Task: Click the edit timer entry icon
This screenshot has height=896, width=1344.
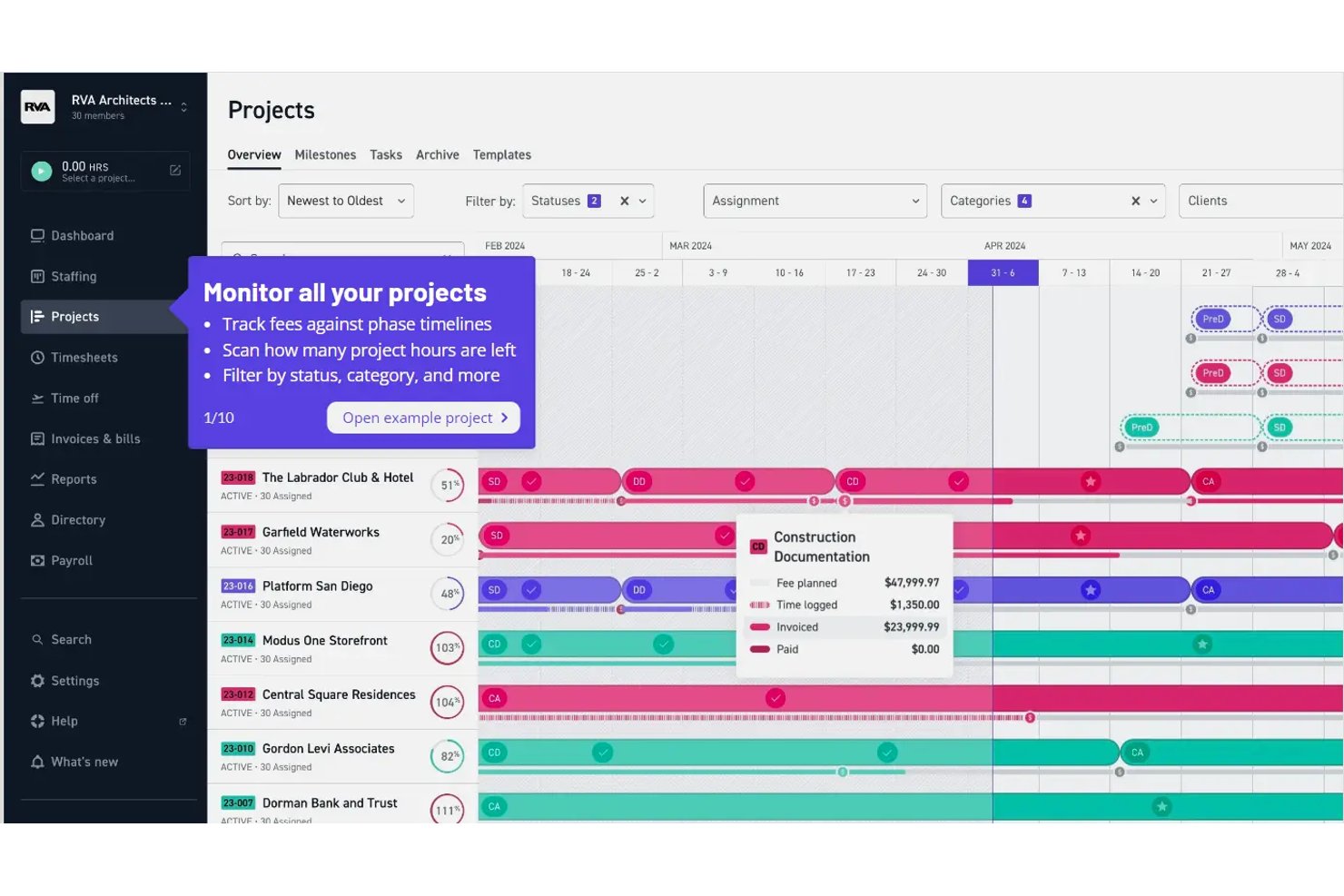Action: pyautogui.click(x=175, y=171)
